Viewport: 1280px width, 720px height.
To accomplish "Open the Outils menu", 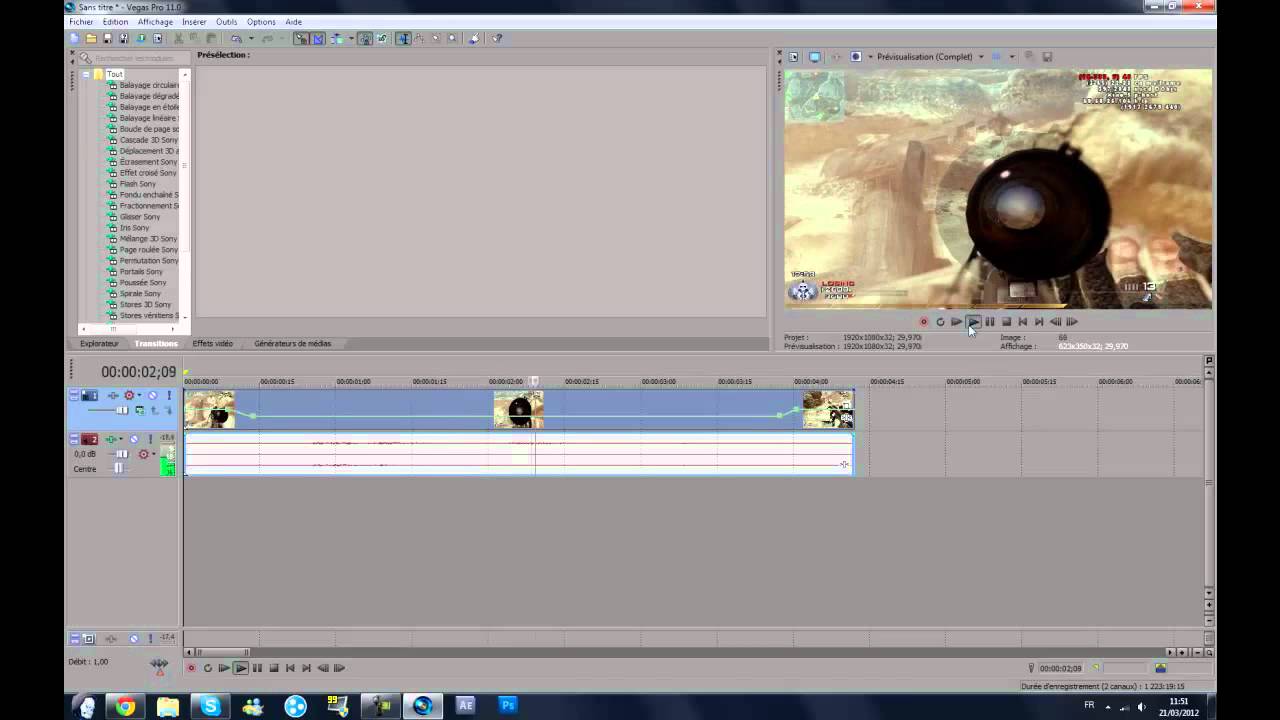I will pyautogui.click(x=227, y=22).
